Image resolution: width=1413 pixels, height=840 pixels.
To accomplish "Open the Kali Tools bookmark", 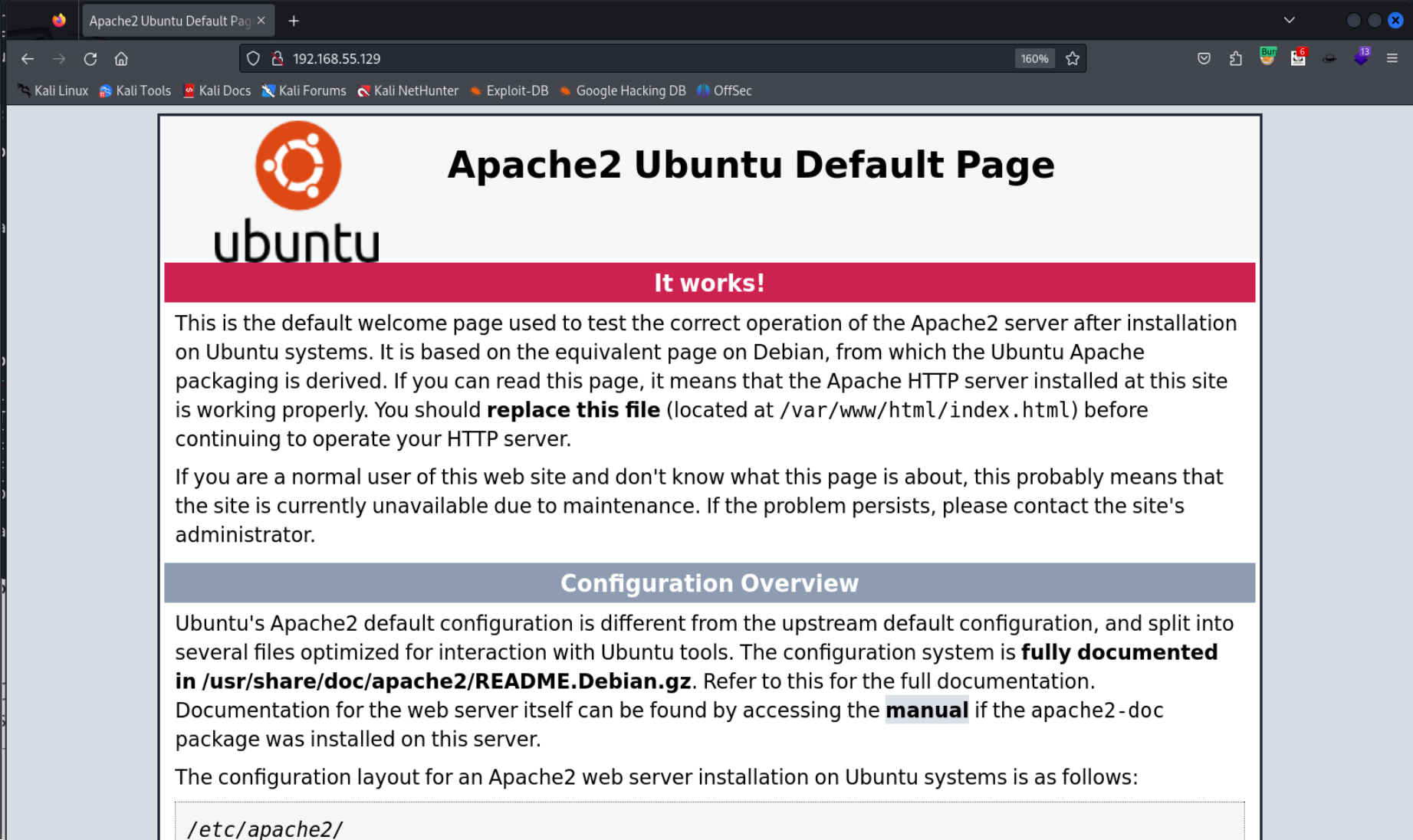I will tap(135, 90).
